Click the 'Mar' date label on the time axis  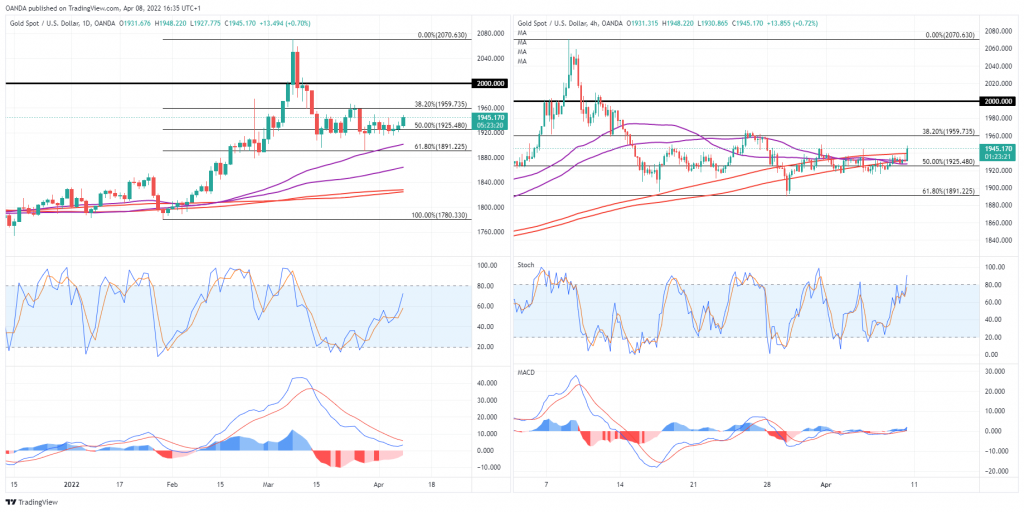270,486
